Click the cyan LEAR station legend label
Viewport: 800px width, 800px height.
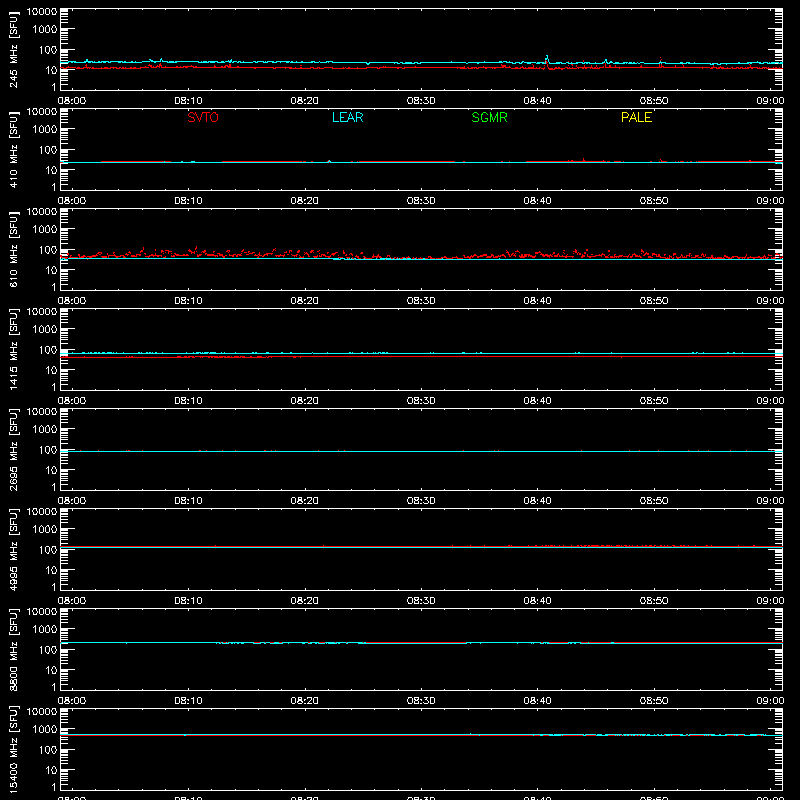(347, 117)
